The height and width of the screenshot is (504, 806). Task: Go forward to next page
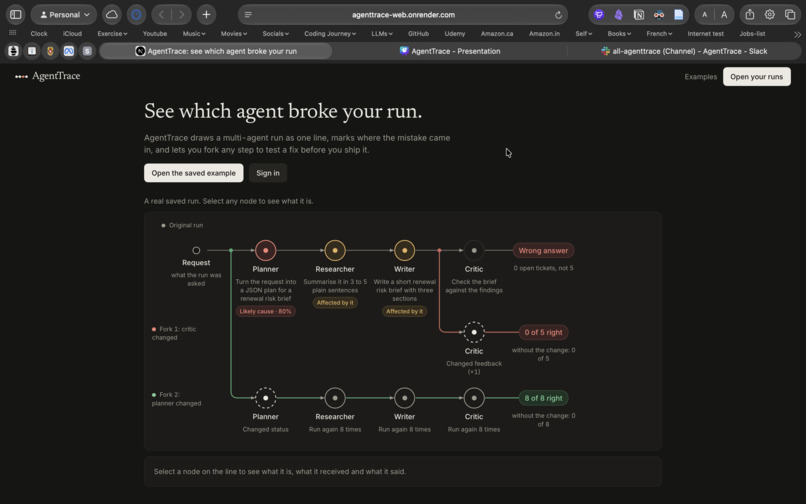[x=181, y=14]
